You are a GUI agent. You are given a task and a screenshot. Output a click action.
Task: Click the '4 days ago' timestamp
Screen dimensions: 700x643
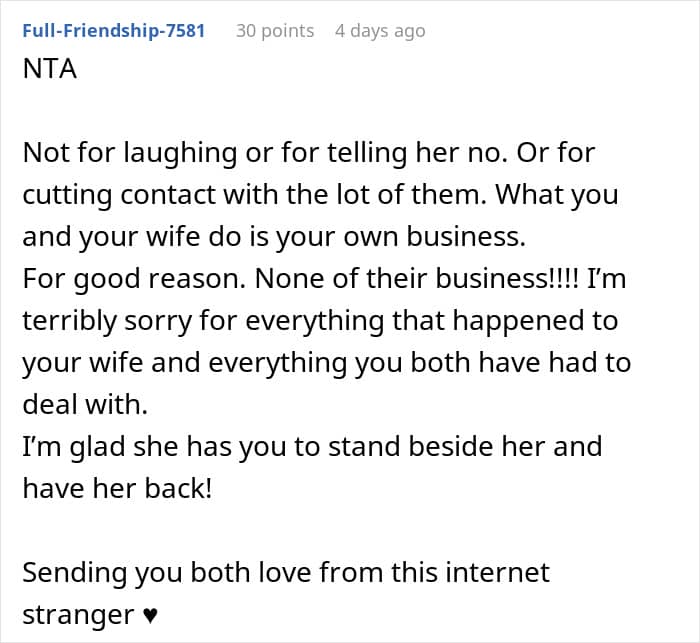tap(380, 31)
